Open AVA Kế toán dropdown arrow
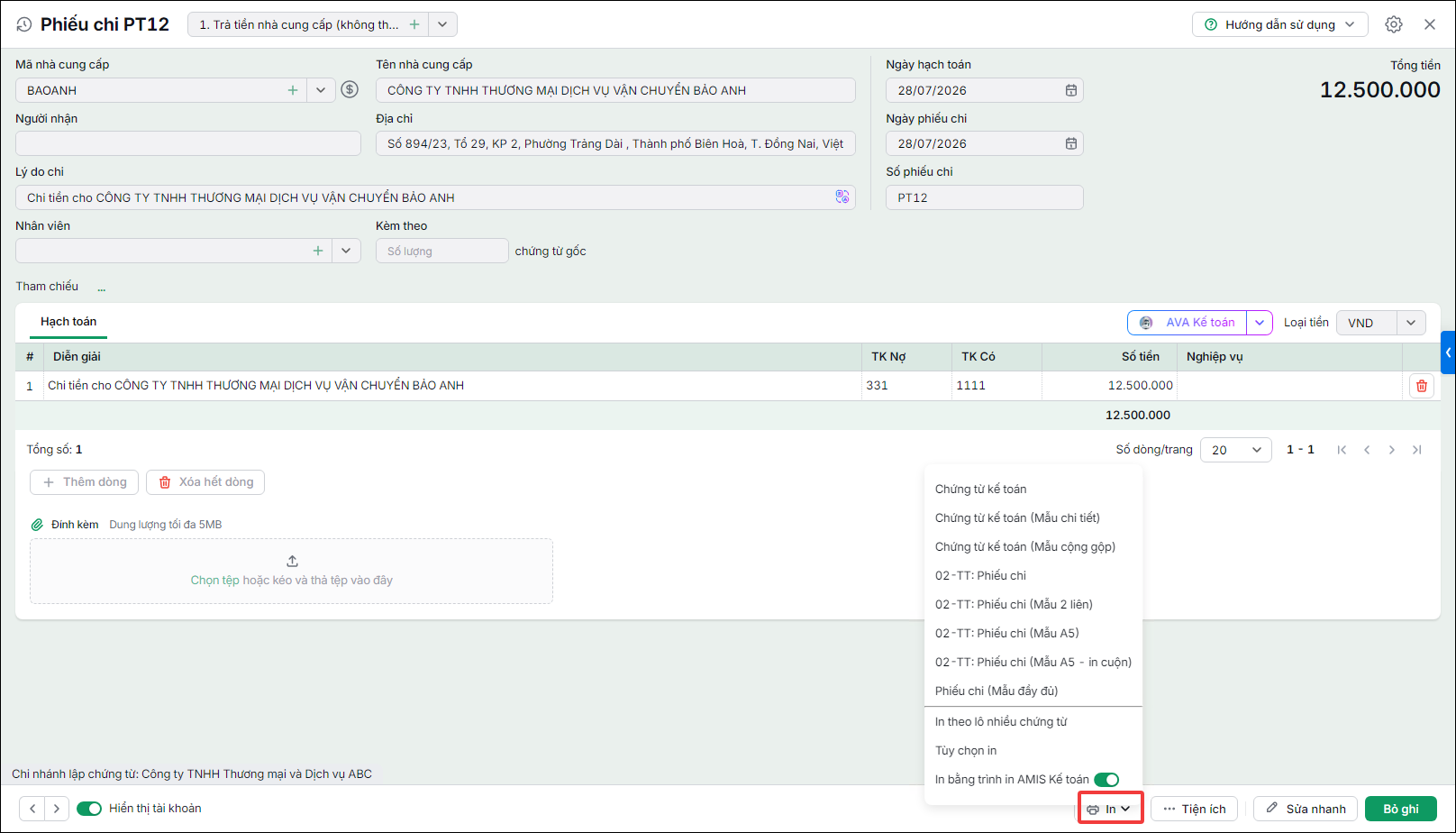The image size is (1456, 833). coord(1260,323)
